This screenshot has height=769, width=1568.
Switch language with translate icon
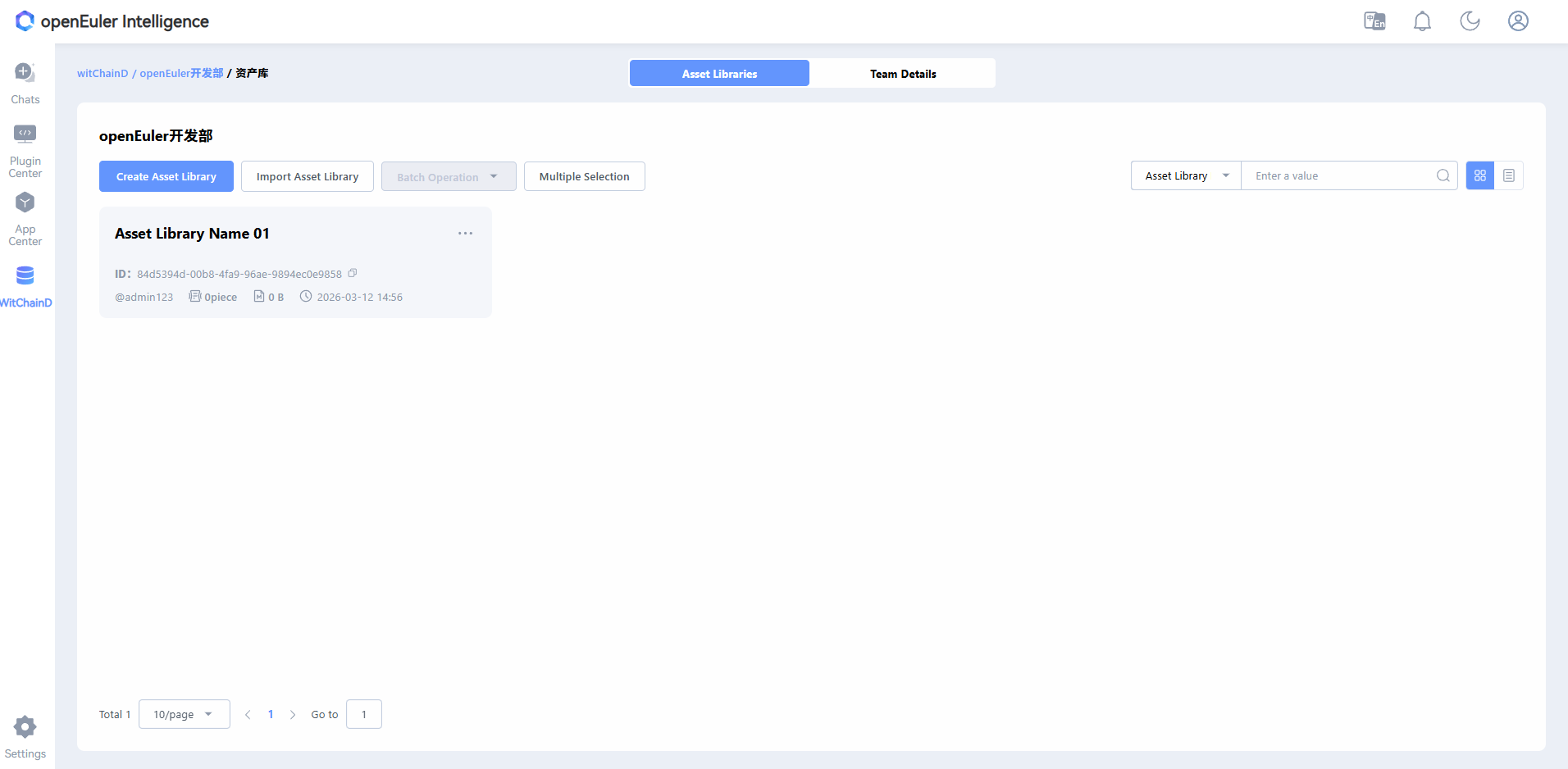(1374, 21)
